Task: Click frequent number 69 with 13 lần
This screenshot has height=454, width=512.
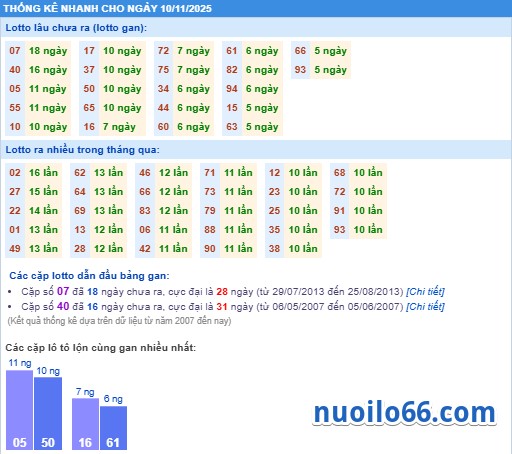Action: (x=80, y=211)
